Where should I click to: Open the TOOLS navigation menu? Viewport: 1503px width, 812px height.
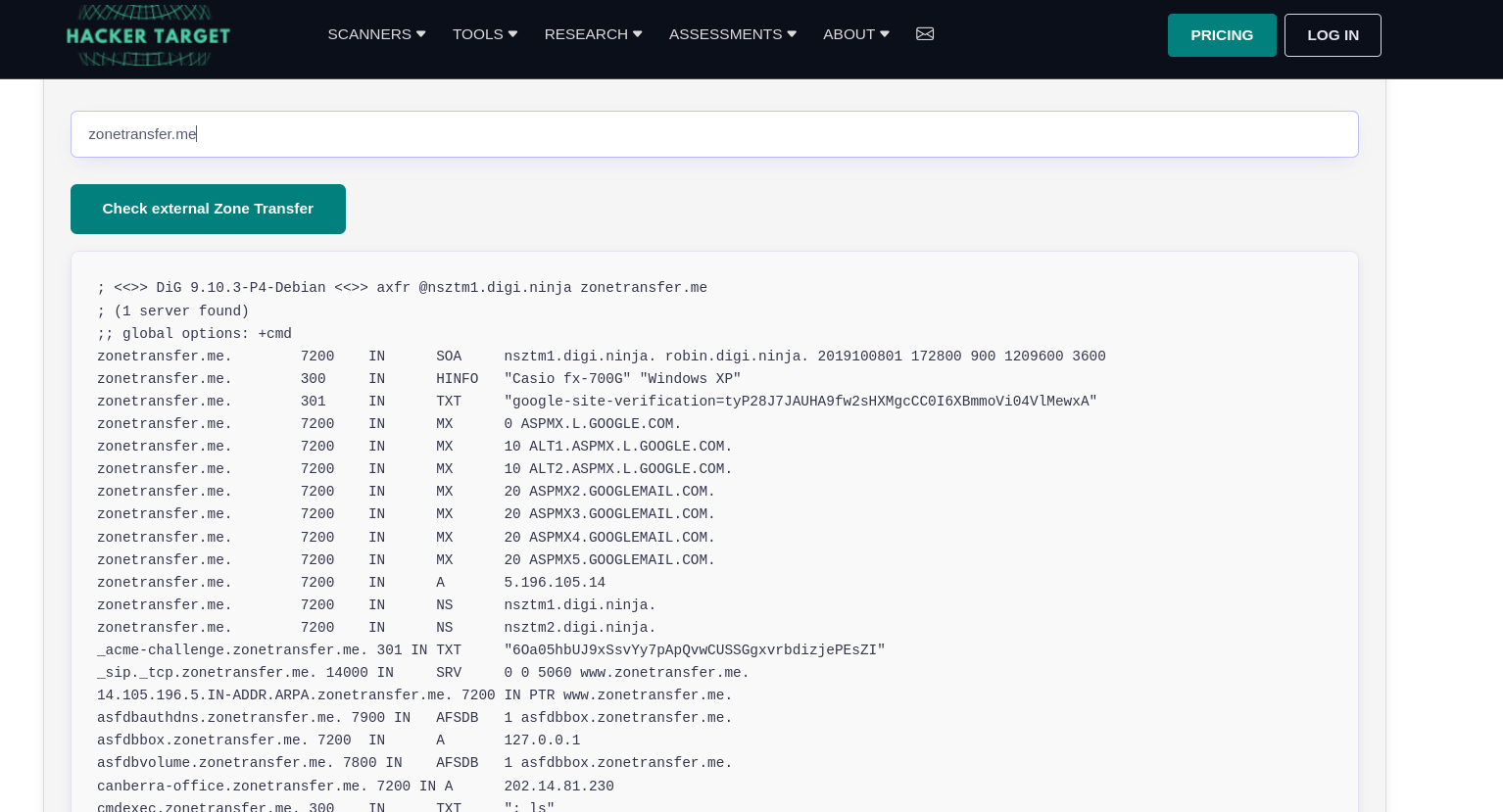click(484, 34)
